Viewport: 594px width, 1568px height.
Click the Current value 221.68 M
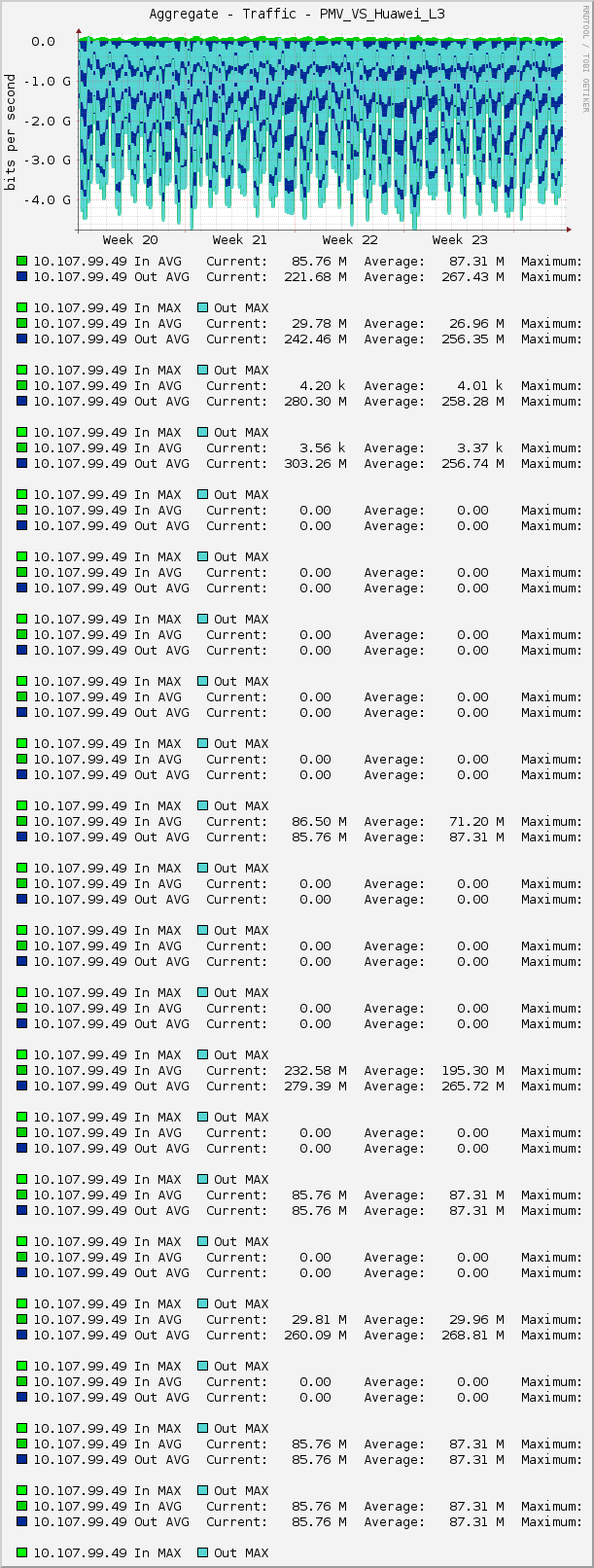tap(315, 277)
